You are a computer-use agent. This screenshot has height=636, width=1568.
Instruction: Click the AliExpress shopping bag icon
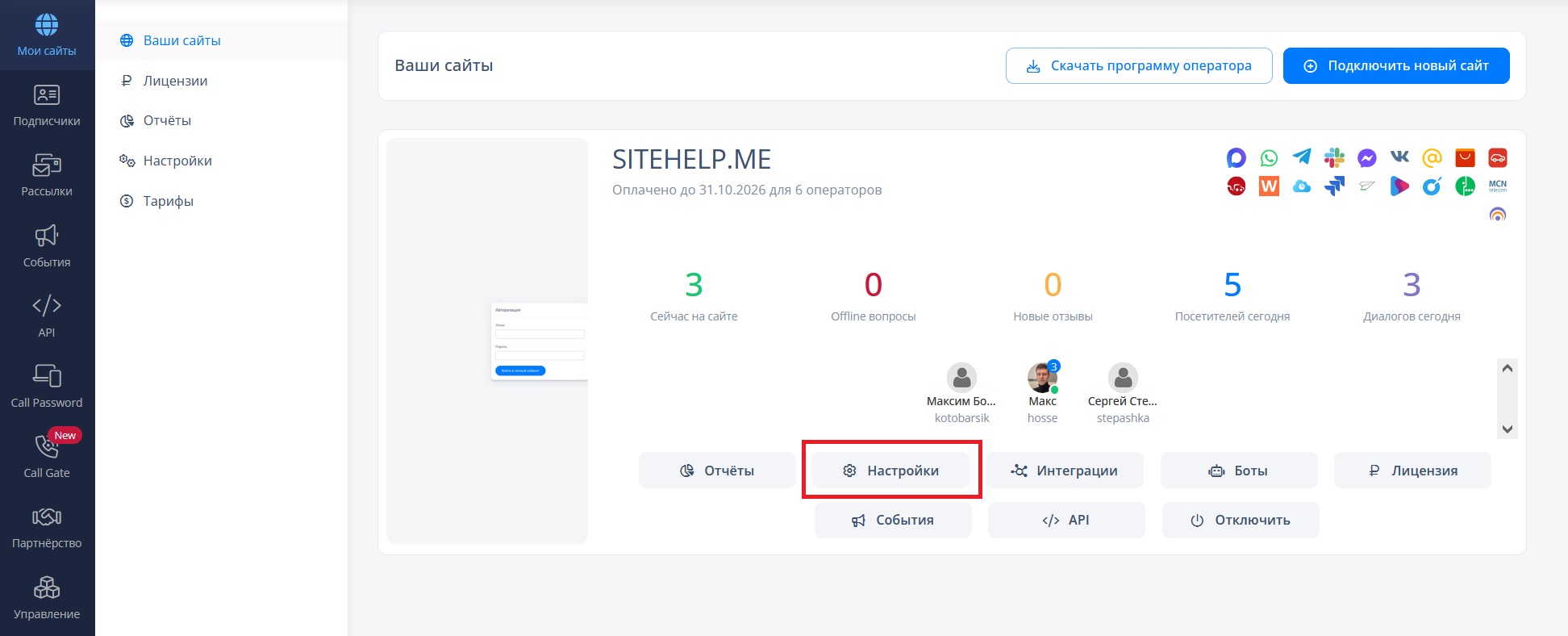pyautogui.click(x=1465, y=157)
